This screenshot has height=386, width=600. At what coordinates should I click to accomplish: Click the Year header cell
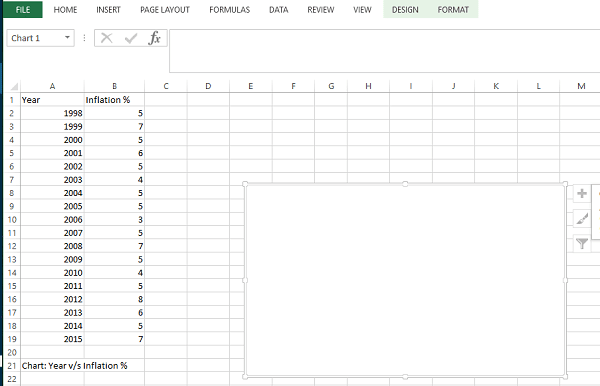click(x=52, y=100)
